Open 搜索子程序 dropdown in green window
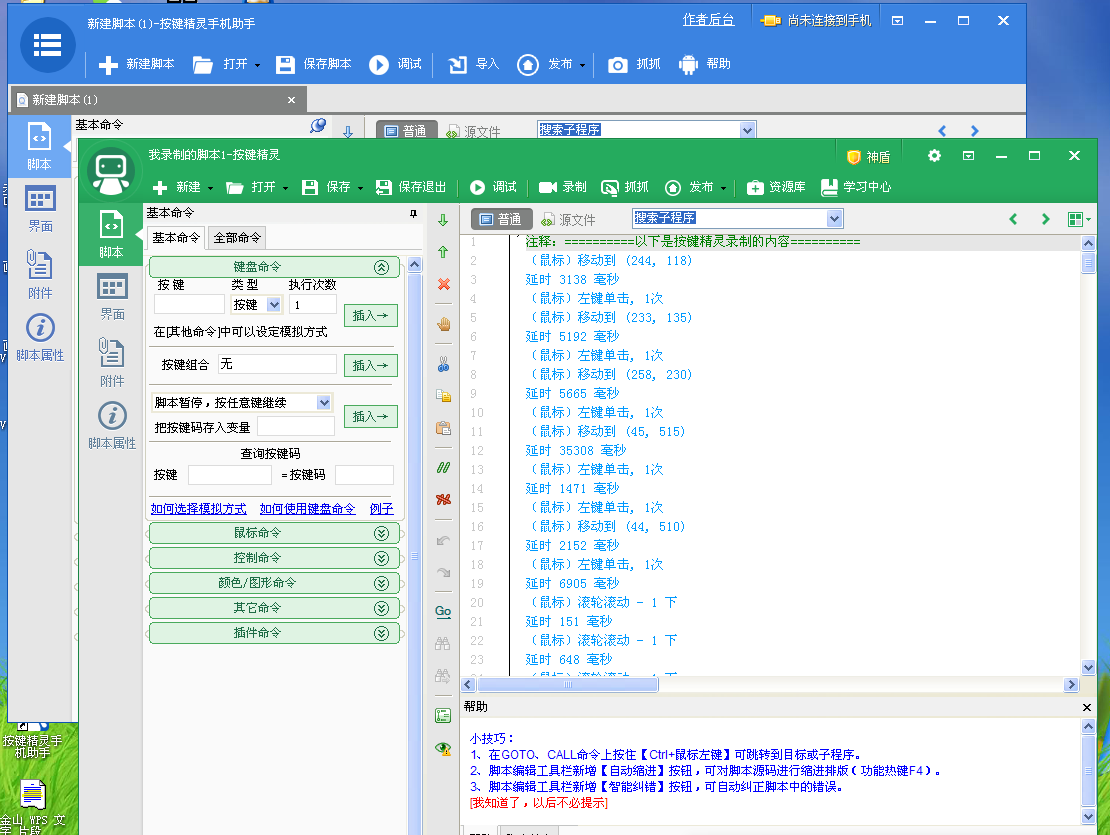The height and width of the screenshot is (835, 1110). click(835, 218)
